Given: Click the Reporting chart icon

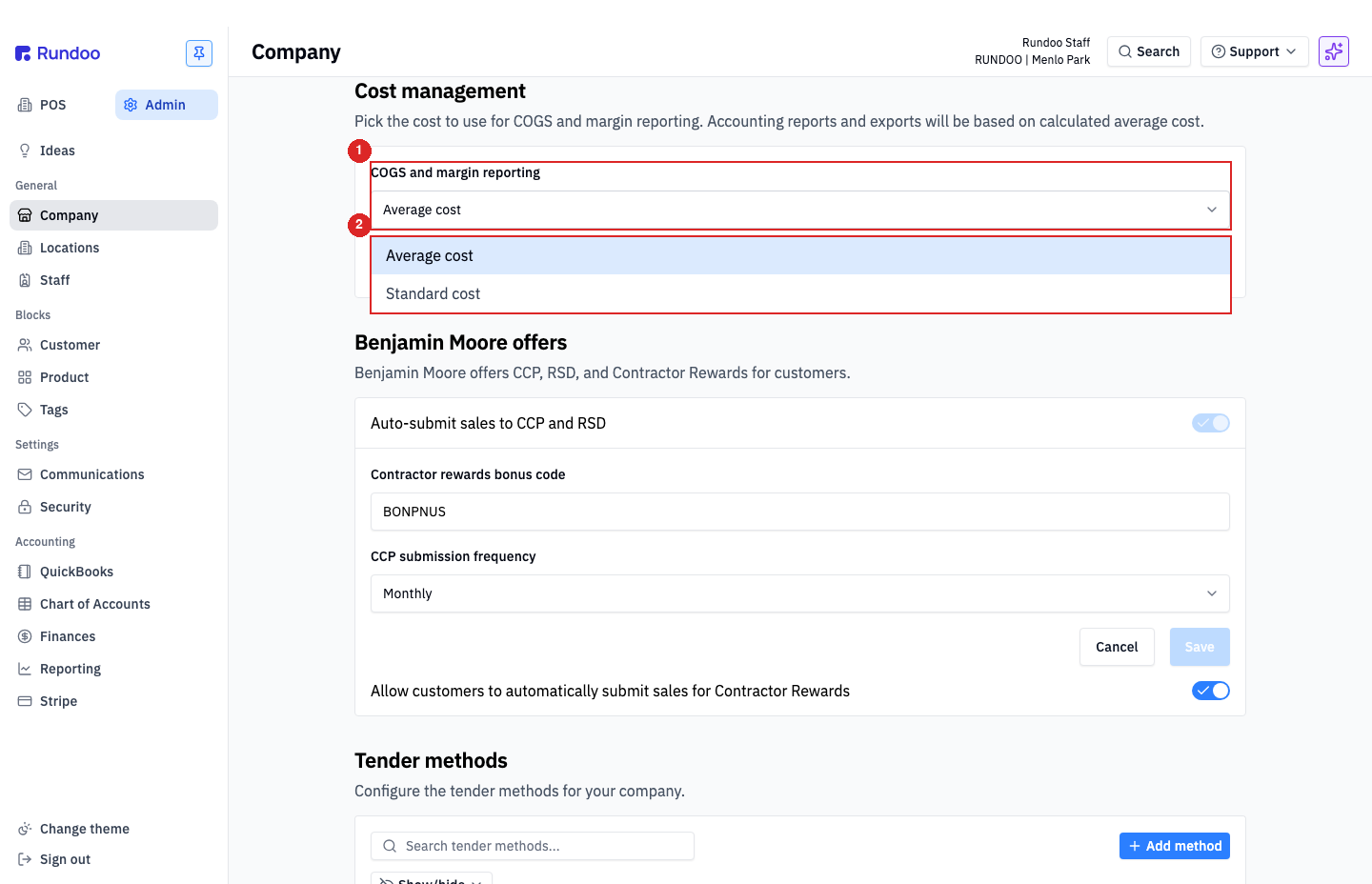Looking at the screenshot, I should [x=25, y=669].
